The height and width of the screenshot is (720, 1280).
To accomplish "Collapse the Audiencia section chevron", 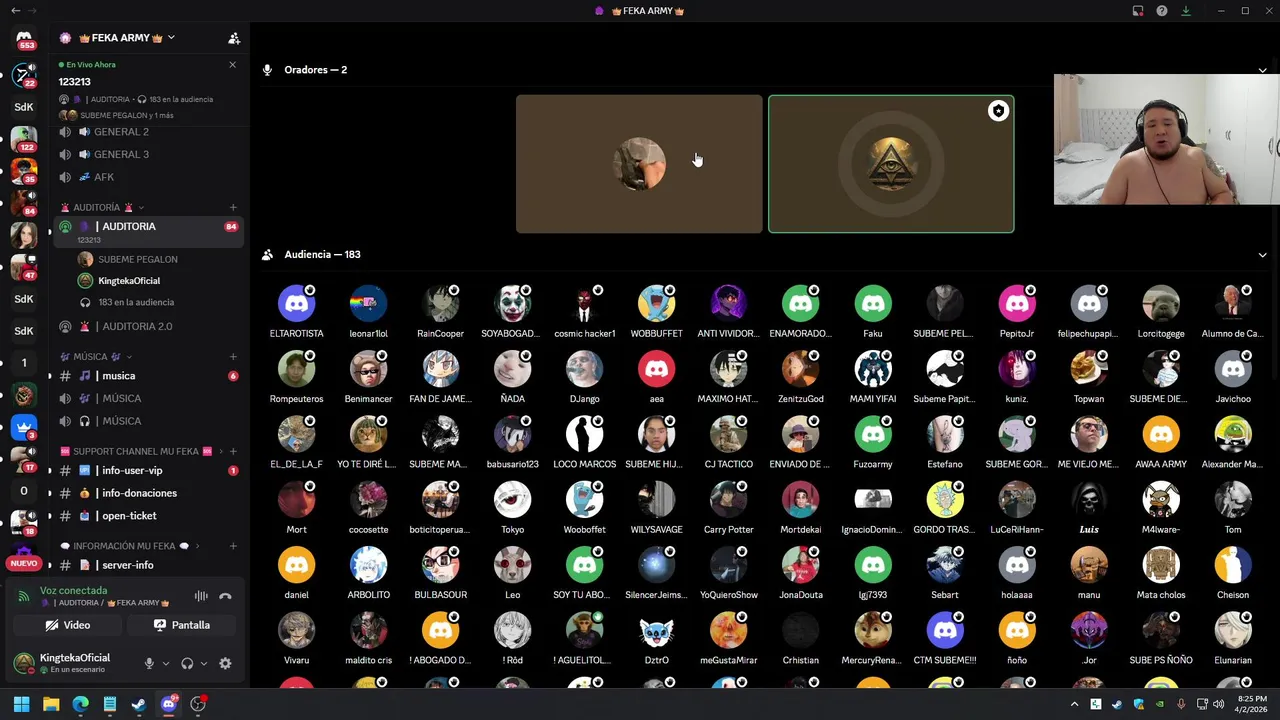I will 1262,255.
